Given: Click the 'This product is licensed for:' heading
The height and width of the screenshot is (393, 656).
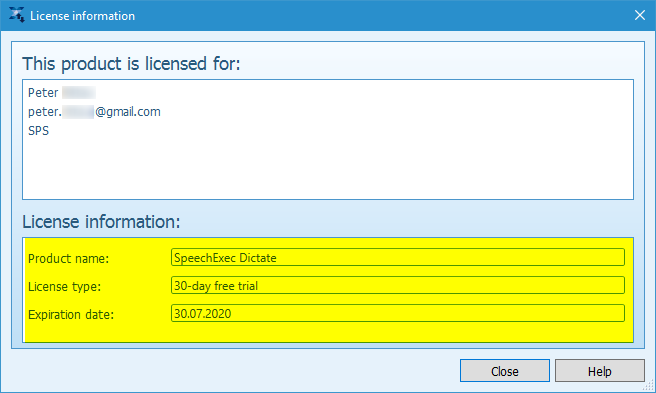Looking at the screenshot, I should [131, 64].
